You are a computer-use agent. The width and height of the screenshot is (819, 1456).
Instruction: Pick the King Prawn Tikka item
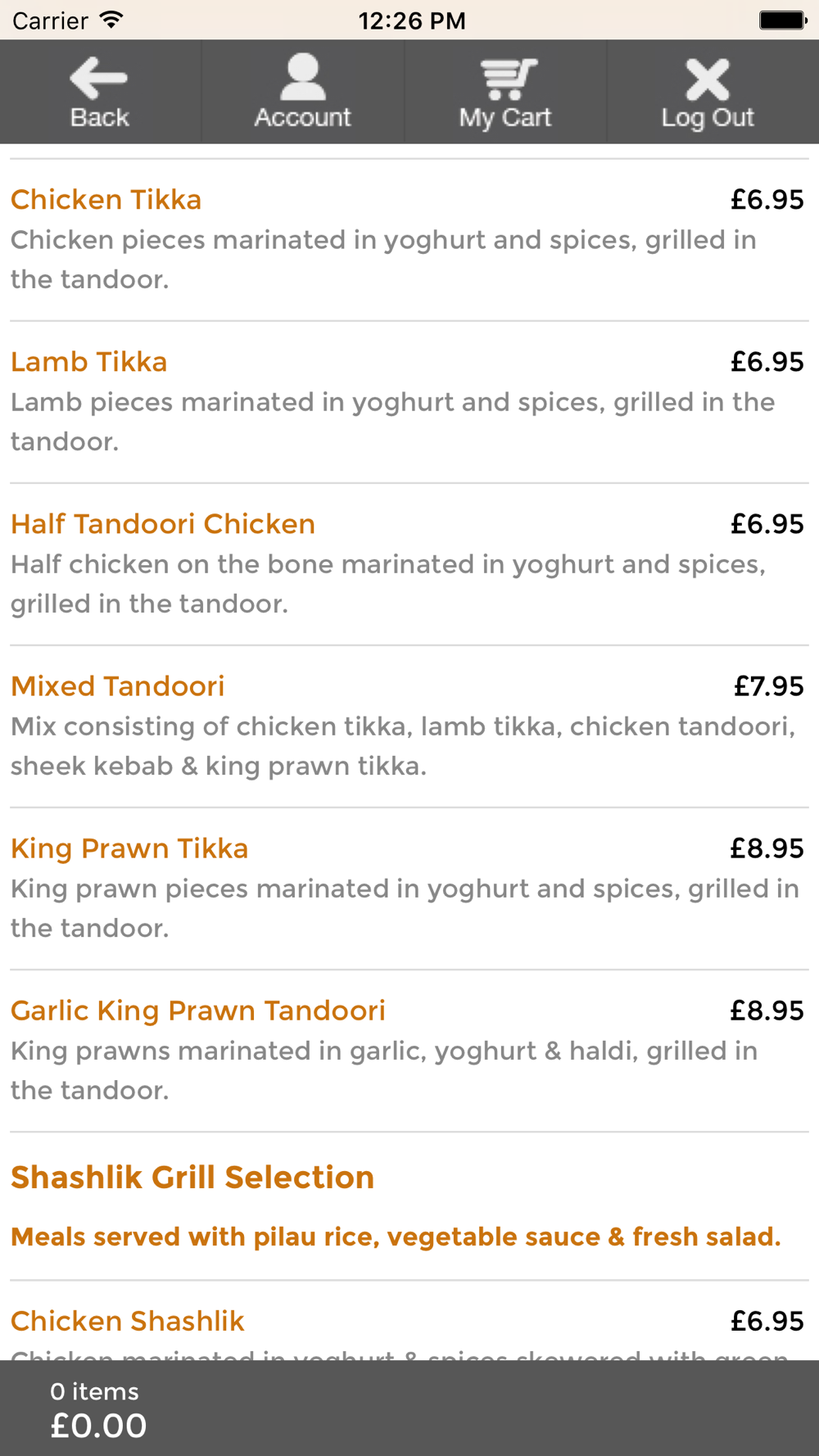click(x=129, y=848)
